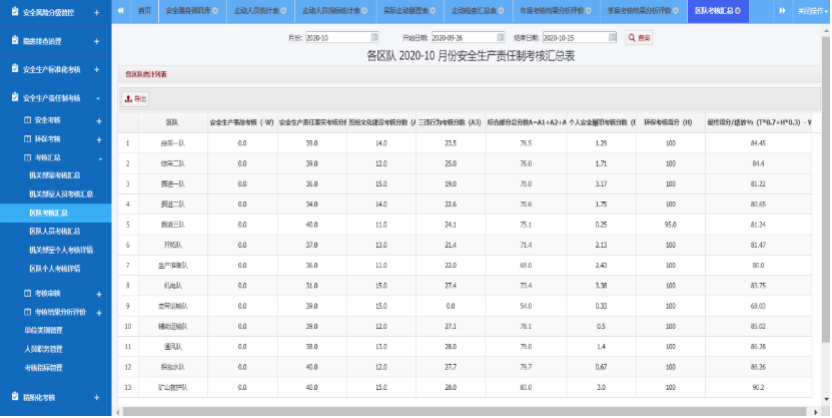Image resolution: width=832 pixels, height=418 pixels.
Task: Click clipboard icon beside 精细化考核
Action: [x=15, y=397]
